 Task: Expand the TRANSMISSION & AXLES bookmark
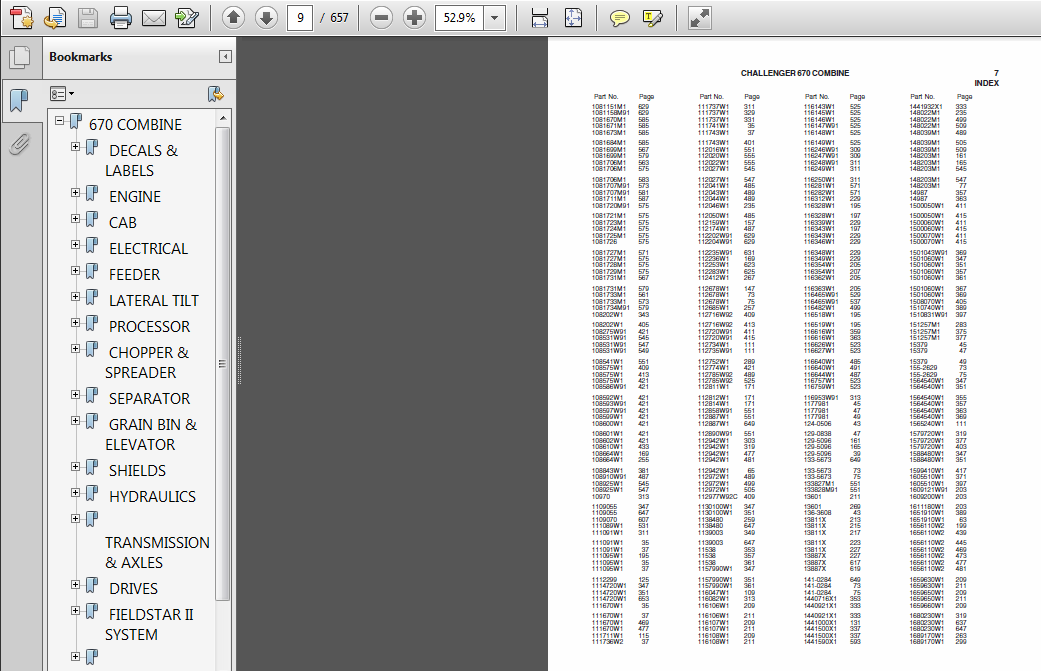pyautogui.click(x=76, y=518)
